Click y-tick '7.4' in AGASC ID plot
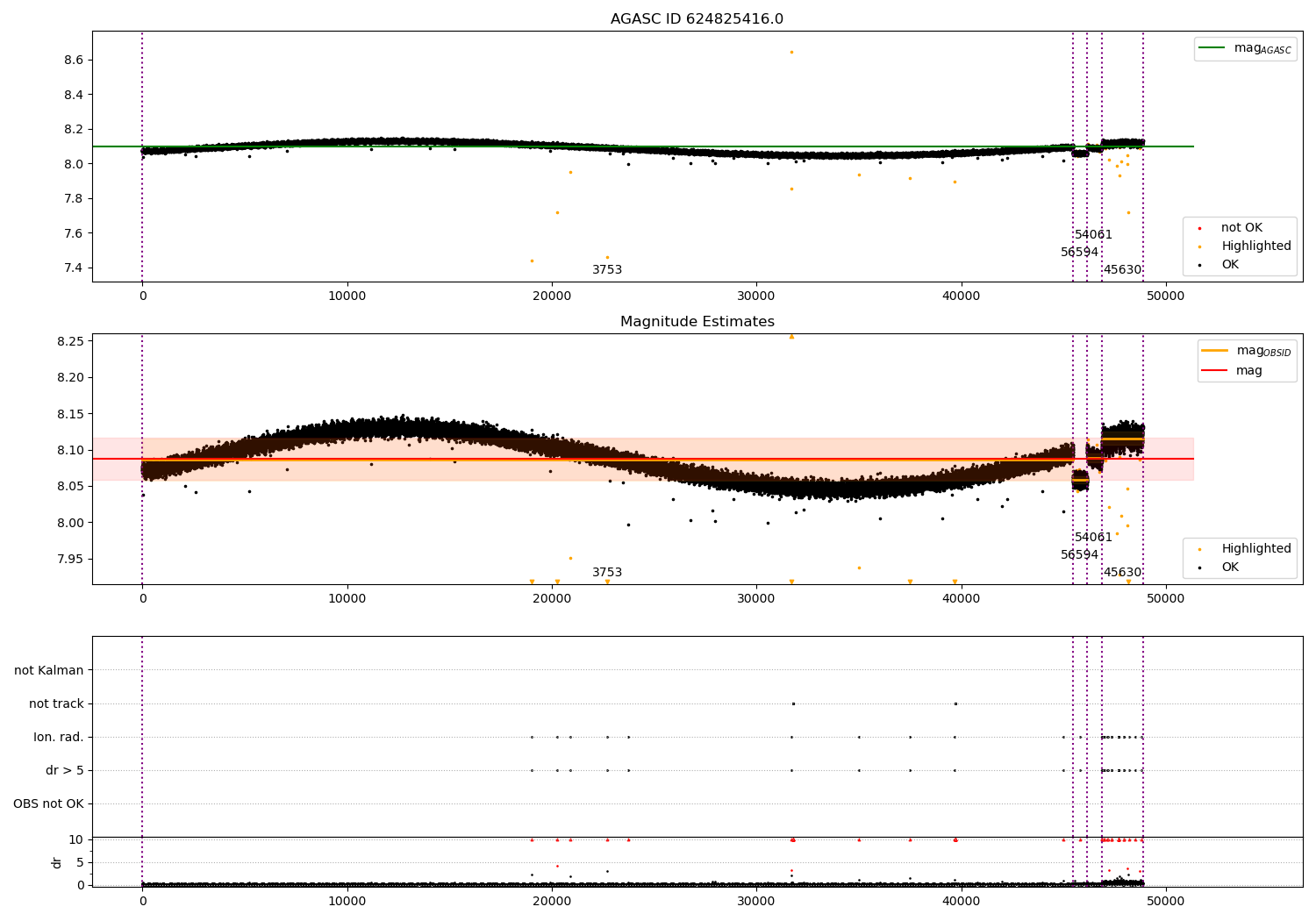 tap(73, 268)
